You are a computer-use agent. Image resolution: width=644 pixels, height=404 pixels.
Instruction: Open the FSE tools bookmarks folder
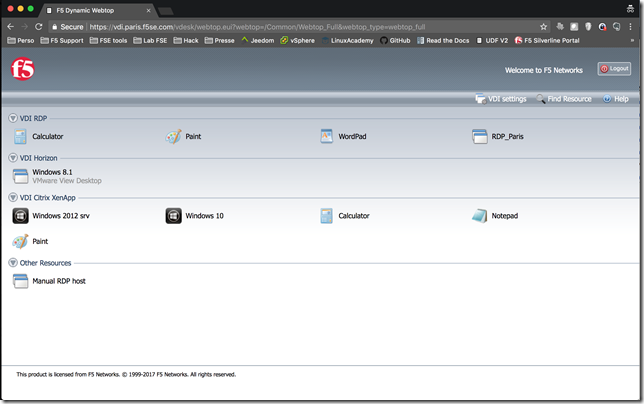point(108,40)
